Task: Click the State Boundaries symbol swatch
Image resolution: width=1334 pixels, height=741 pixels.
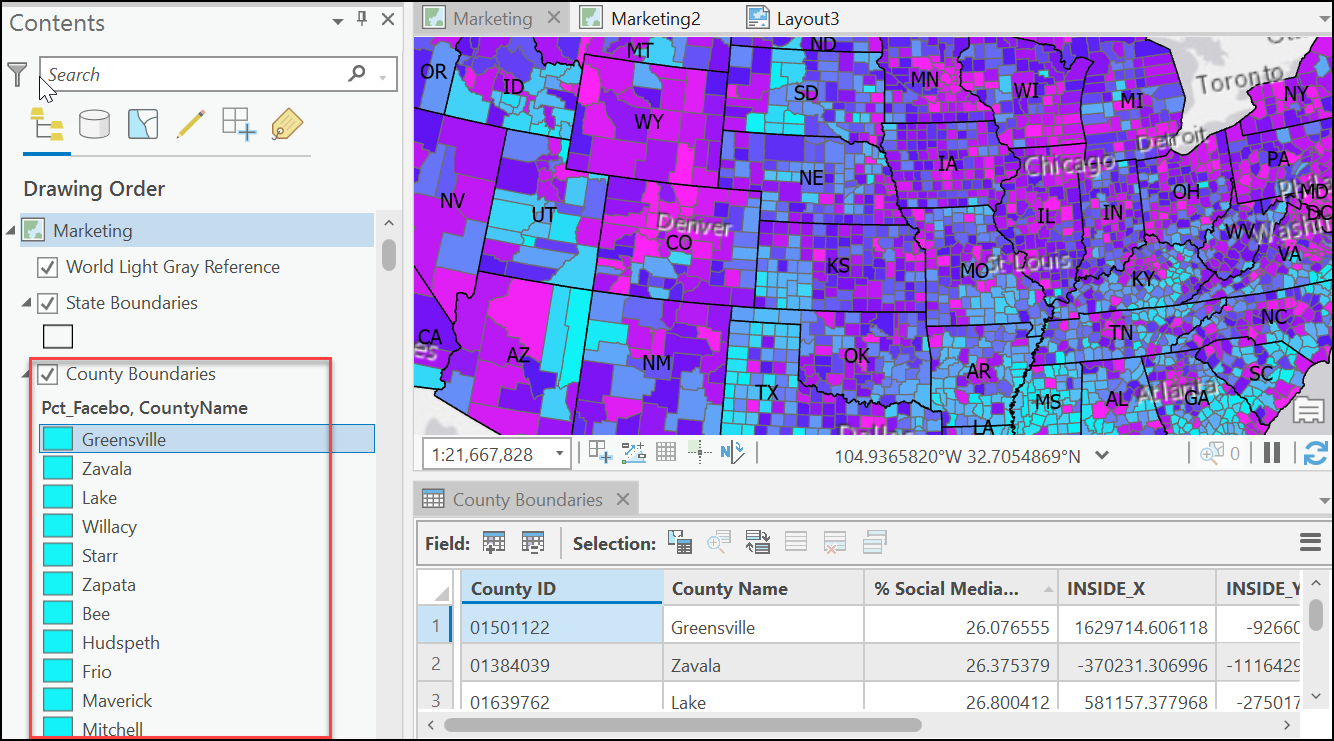Action: point(57,336)
